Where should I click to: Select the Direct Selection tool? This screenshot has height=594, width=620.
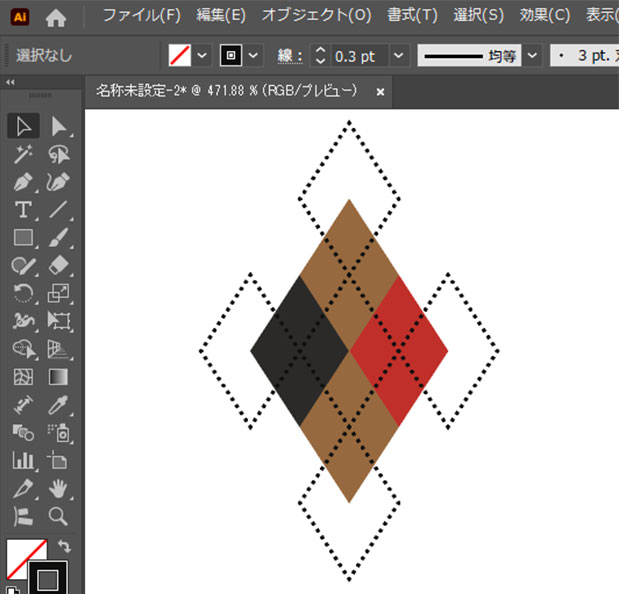[59, 126]
